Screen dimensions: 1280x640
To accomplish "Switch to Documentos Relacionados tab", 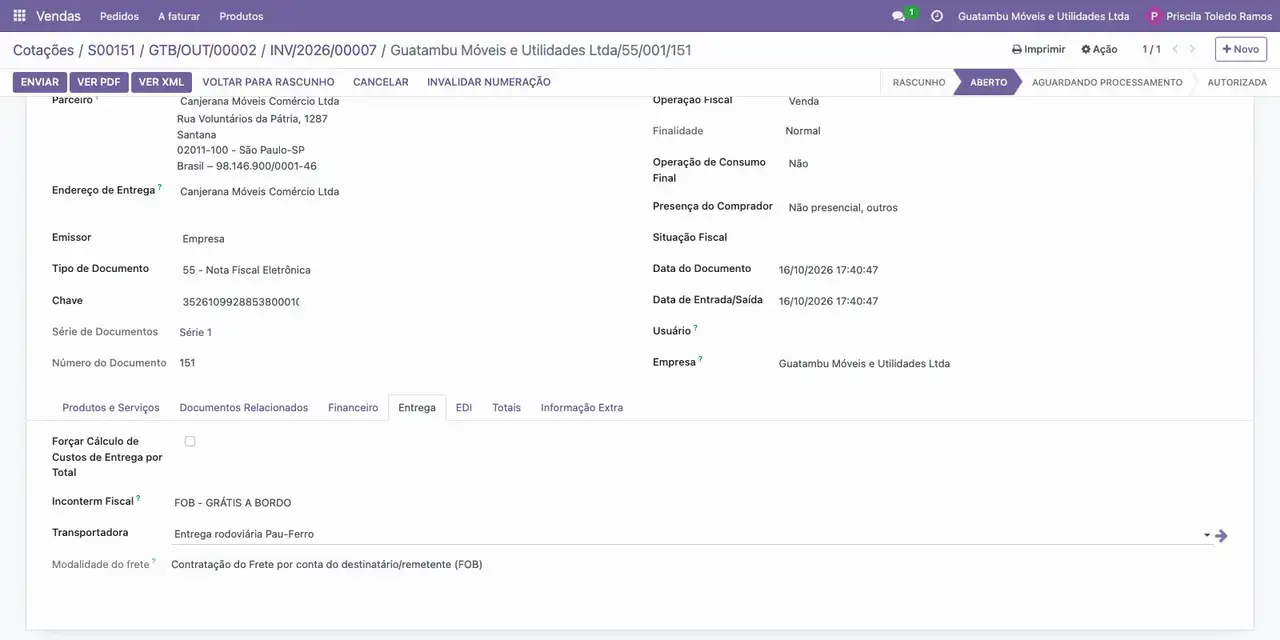I will pyautogui.click(x=244, y=408).
